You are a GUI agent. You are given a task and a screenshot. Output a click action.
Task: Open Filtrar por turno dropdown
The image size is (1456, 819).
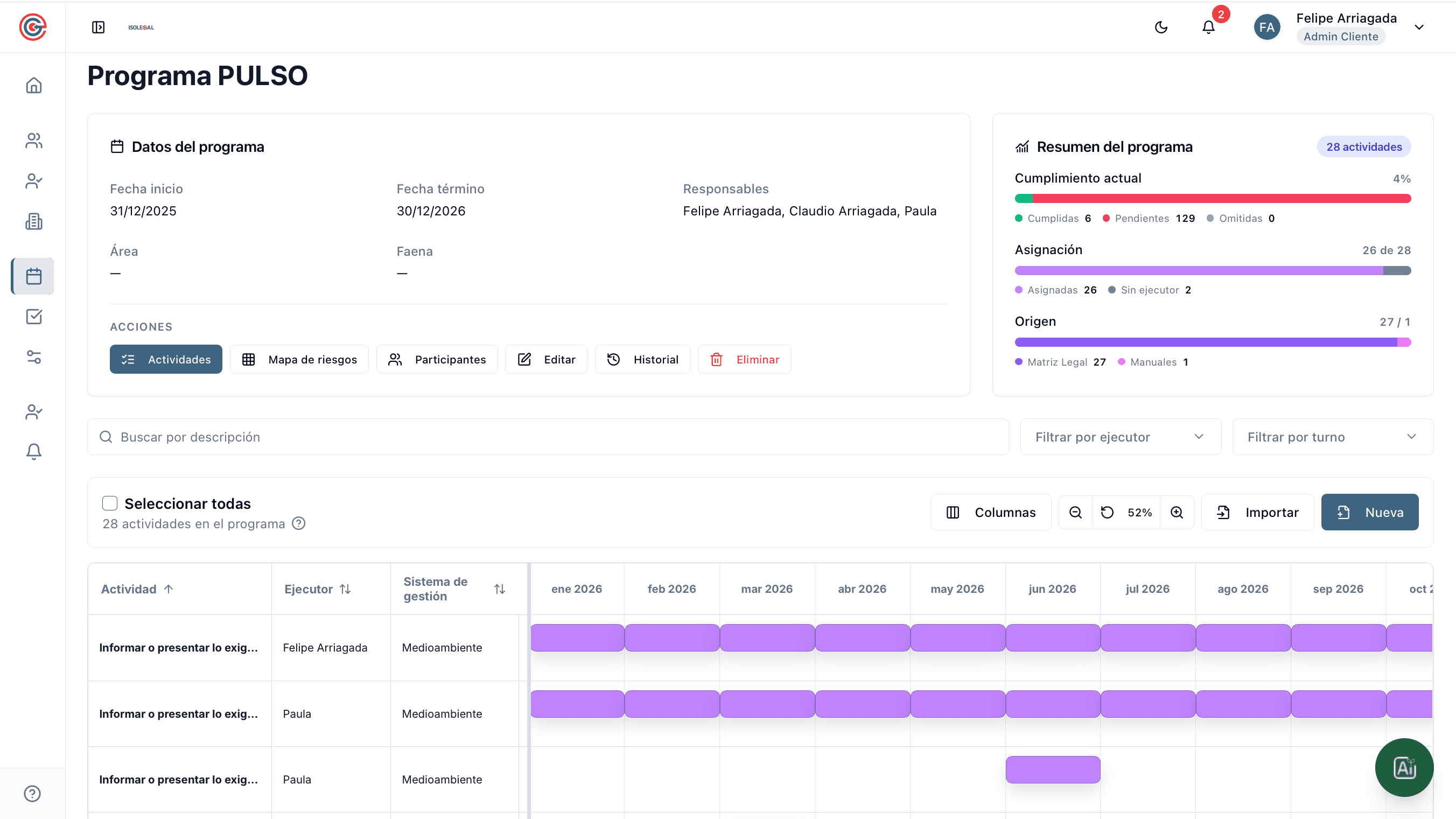1333,436
